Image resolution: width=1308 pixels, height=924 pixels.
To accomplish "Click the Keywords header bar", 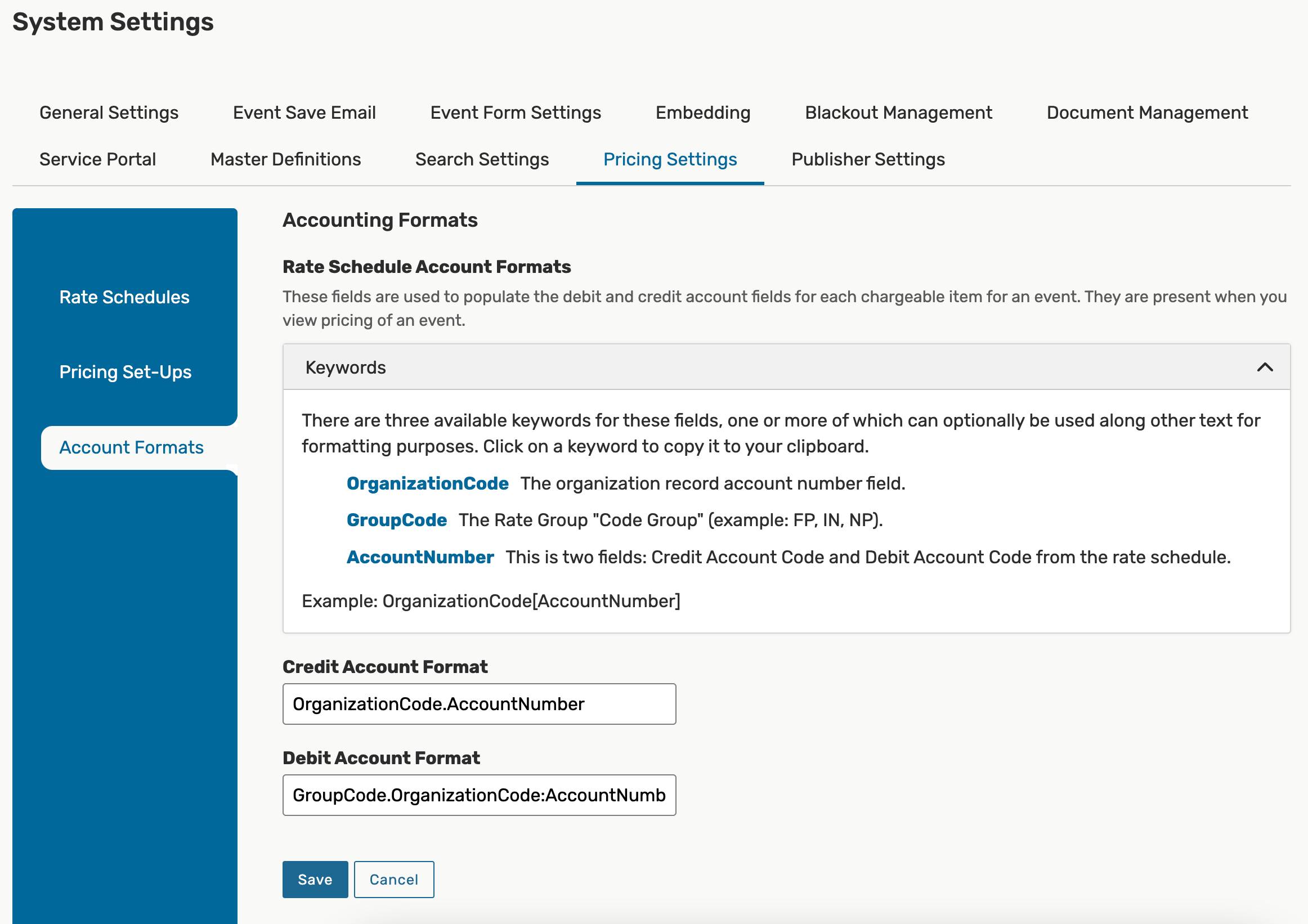I will pos(741,367).
